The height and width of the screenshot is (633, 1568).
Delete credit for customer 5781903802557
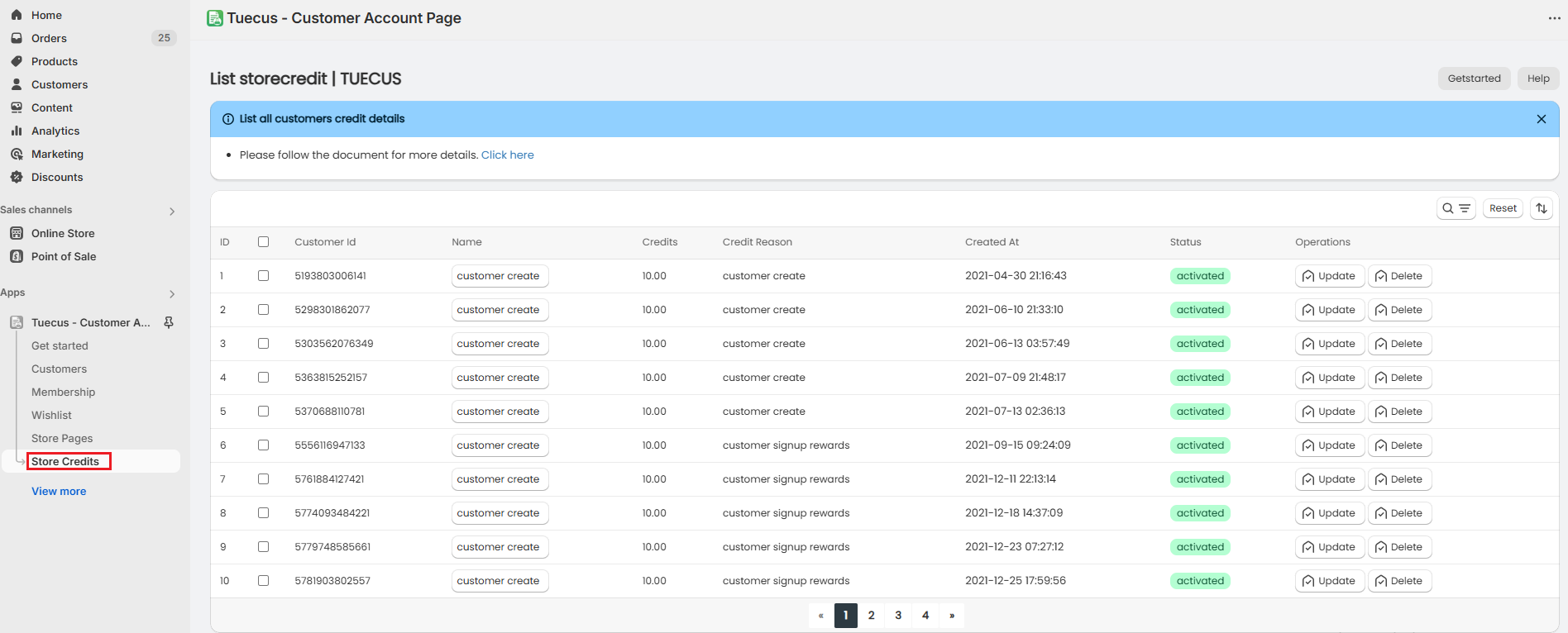coord(1399,581)
